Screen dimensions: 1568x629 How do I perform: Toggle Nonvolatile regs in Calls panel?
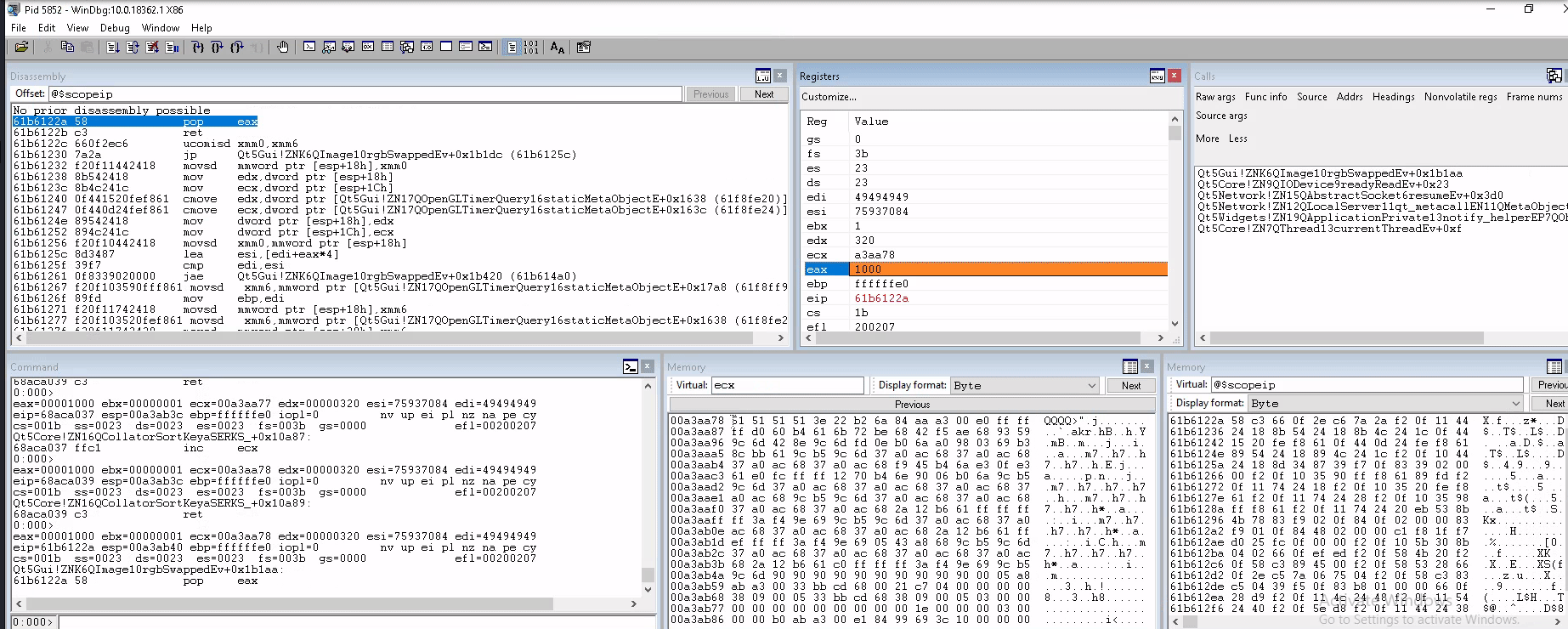(1461, 97)
